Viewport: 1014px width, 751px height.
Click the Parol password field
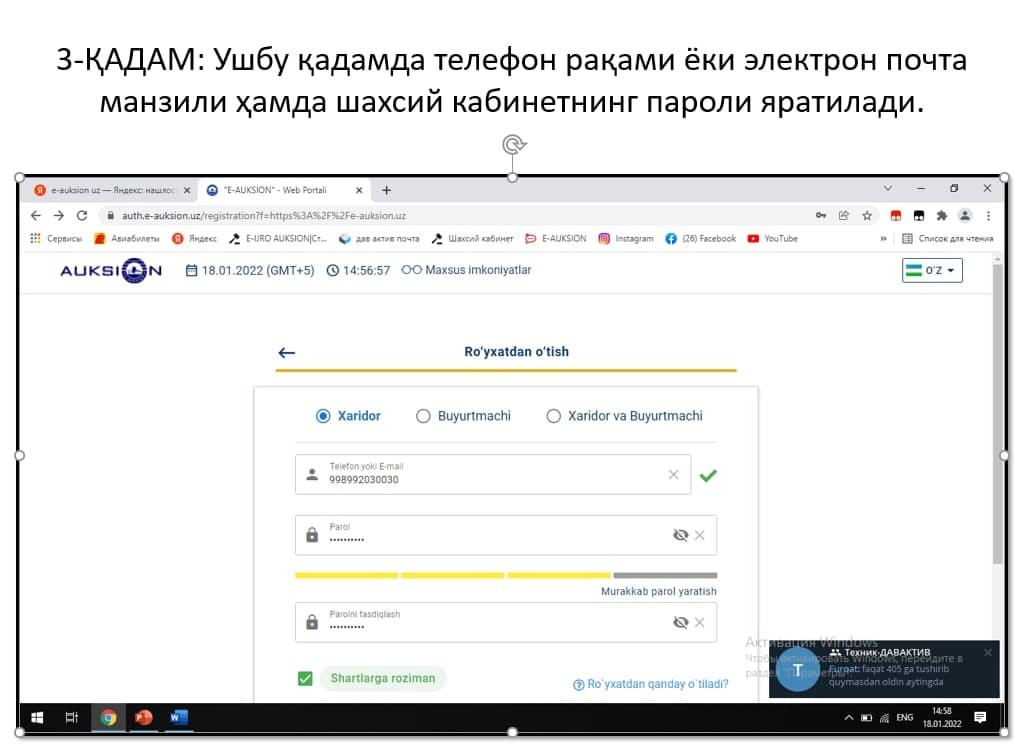point(506,535)
